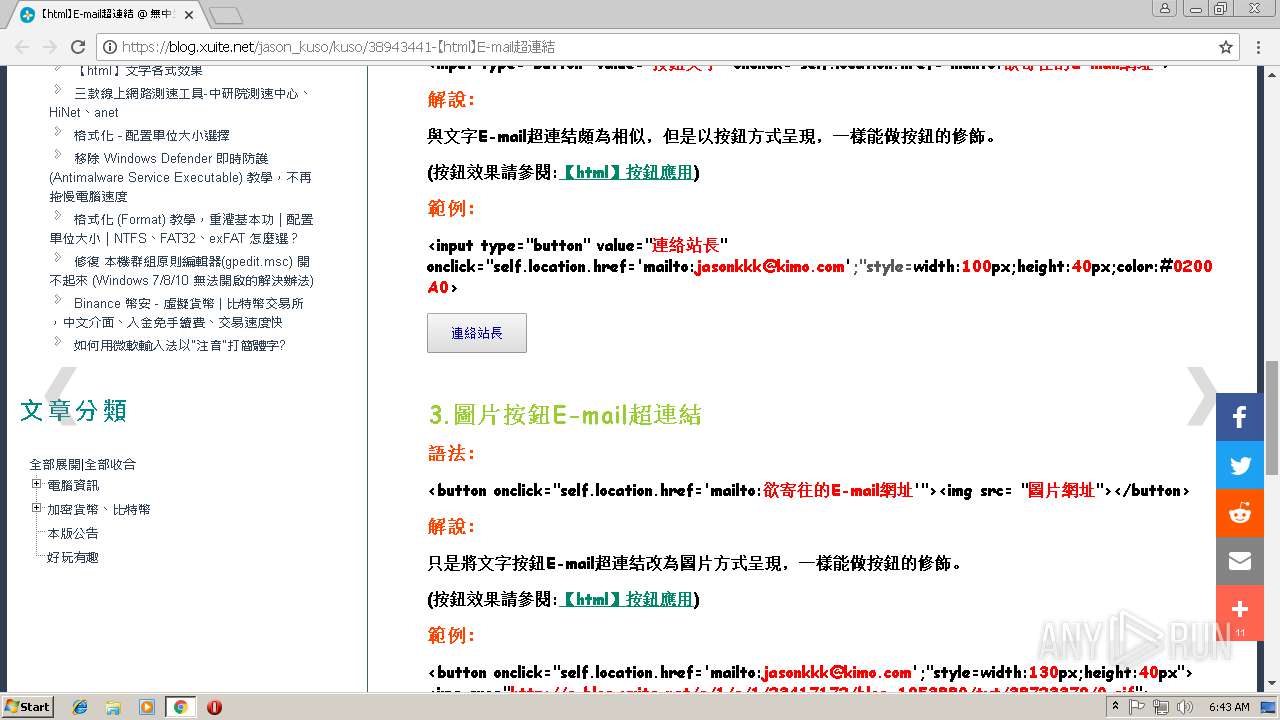Open Binance 幣安 article link
The width and height of the screenshot is (1280, 720).
(176, 312)
